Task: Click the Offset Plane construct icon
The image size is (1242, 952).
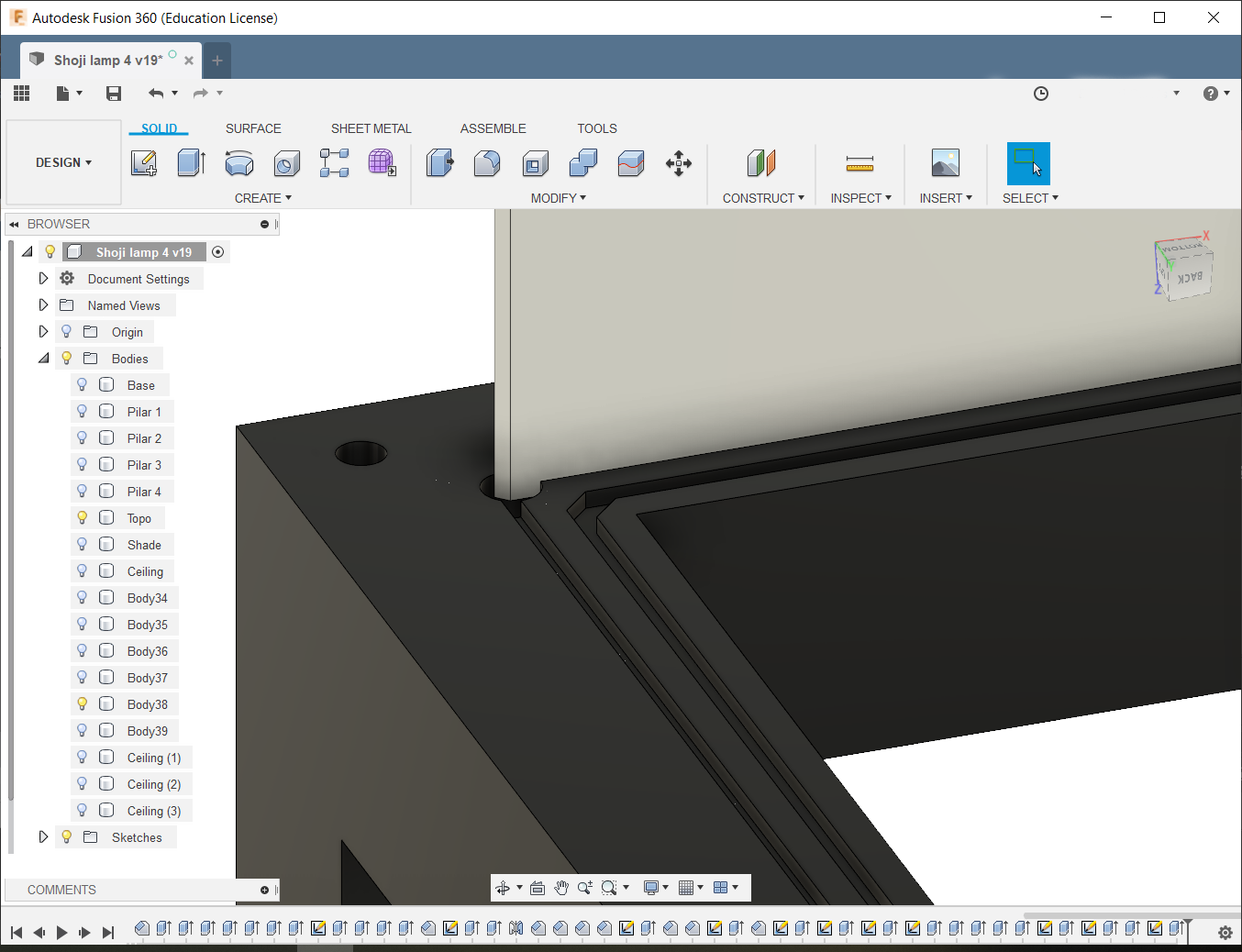Action: tap(761, 163)
